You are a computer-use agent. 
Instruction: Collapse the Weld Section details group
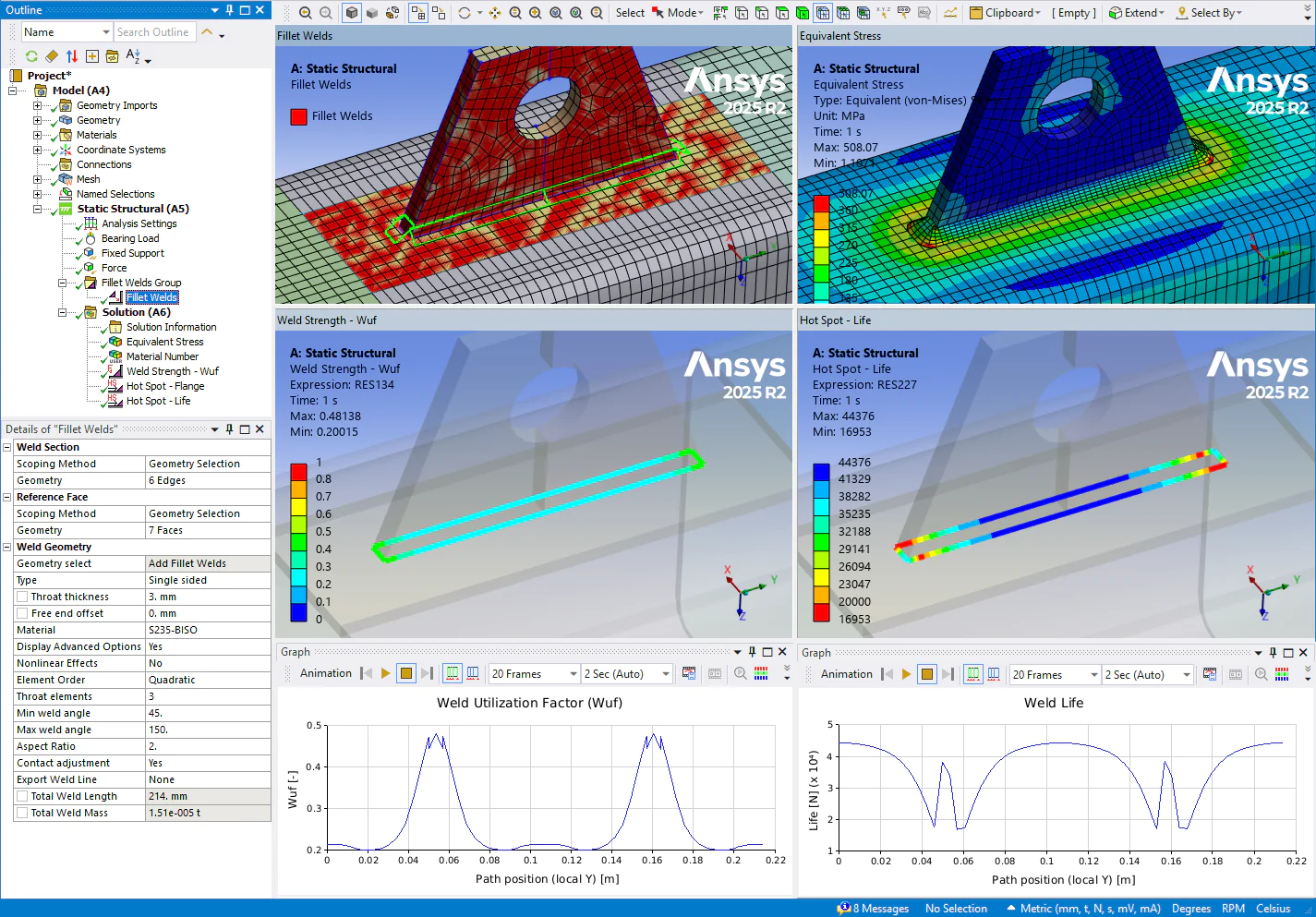click(x=7, y=447)
